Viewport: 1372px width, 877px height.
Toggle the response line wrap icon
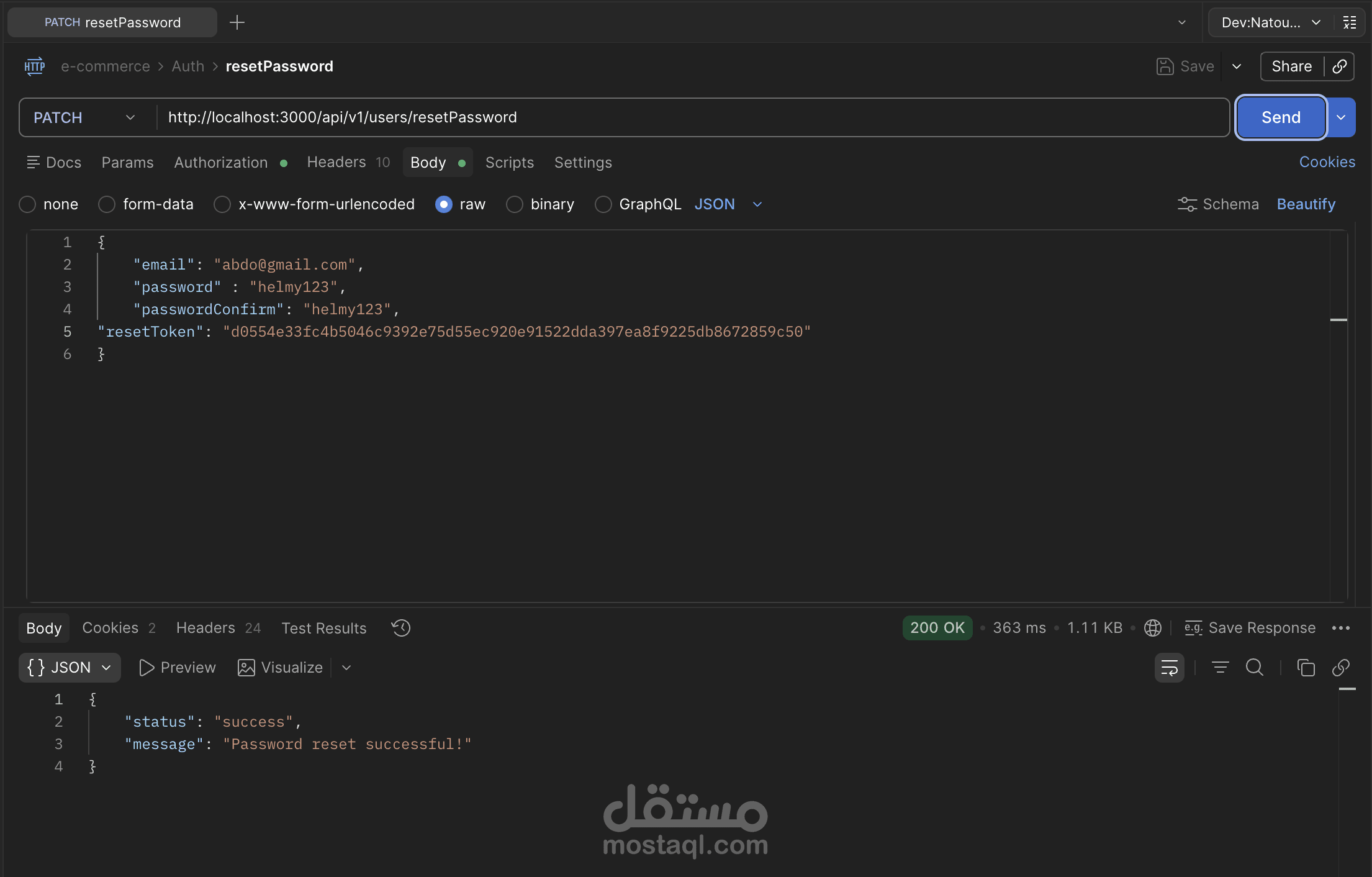(1169, 668)
